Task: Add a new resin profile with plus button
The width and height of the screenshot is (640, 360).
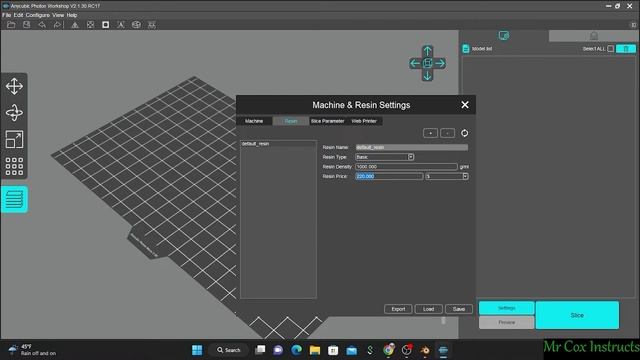Action: click(430, 133)
